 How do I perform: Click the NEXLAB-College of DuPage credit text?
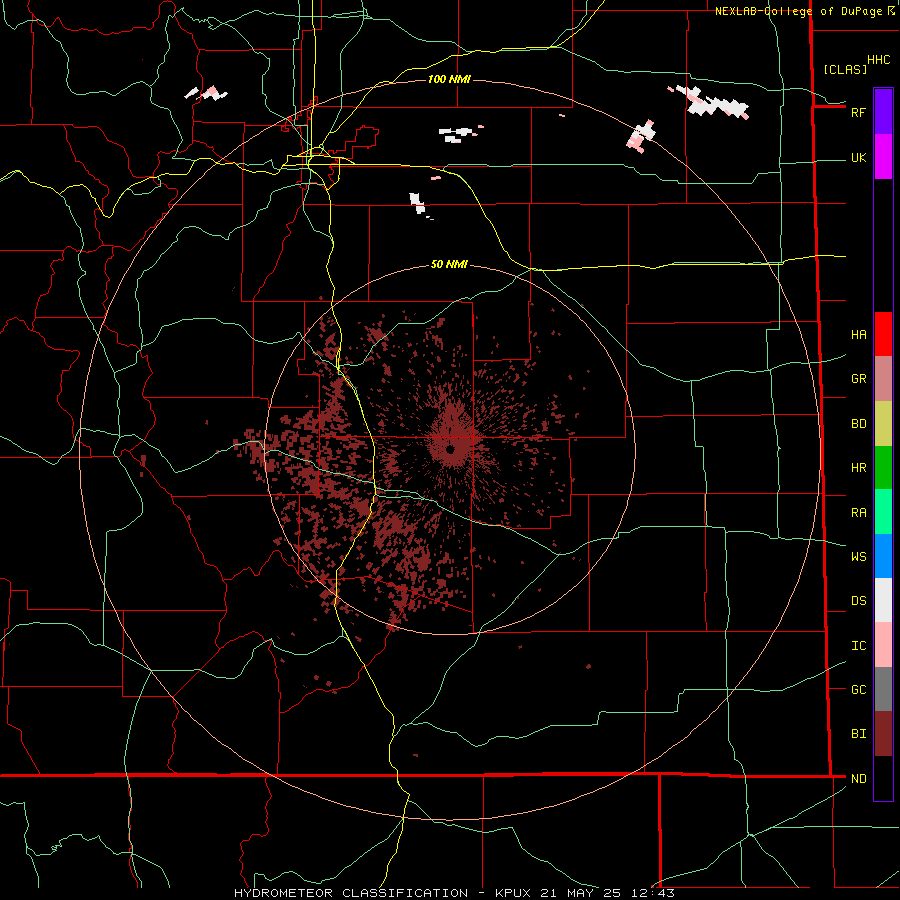coord(798,11)
